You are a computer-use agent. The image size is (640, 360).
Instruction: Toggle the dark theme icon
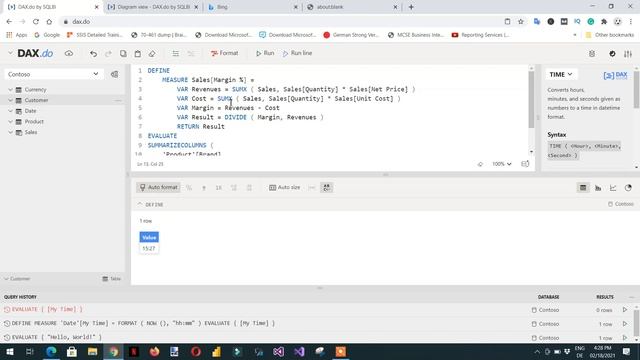(x=612, y=54)
